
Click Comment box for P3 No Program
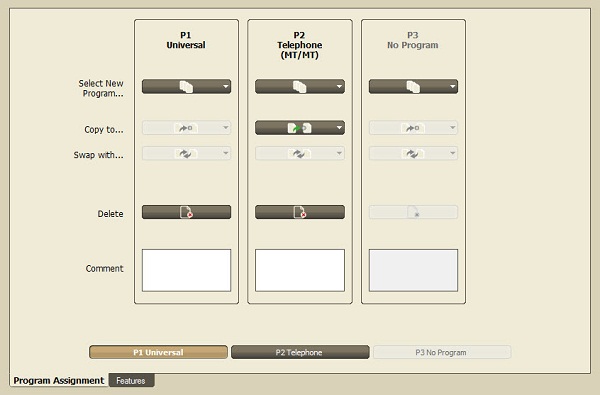[413, 270]
